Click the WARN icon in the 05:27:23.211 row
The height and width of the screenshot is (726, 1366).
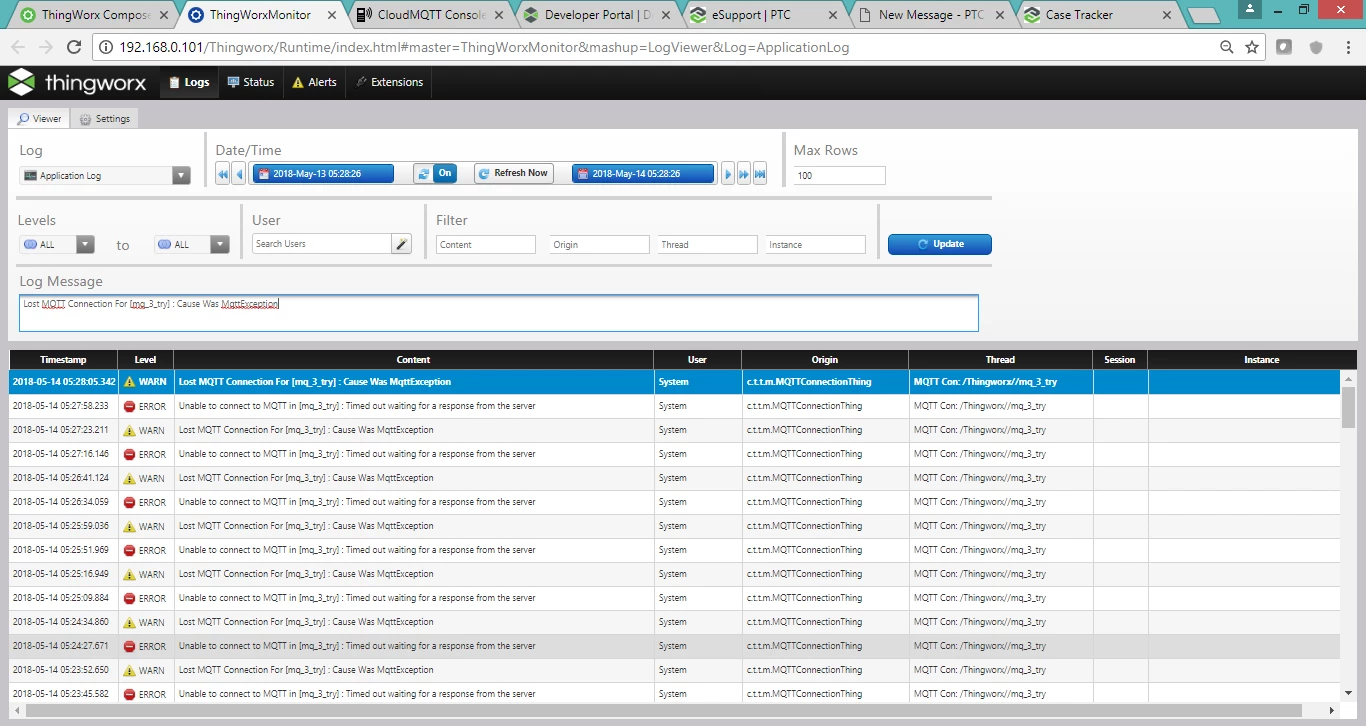click(129, 430)
